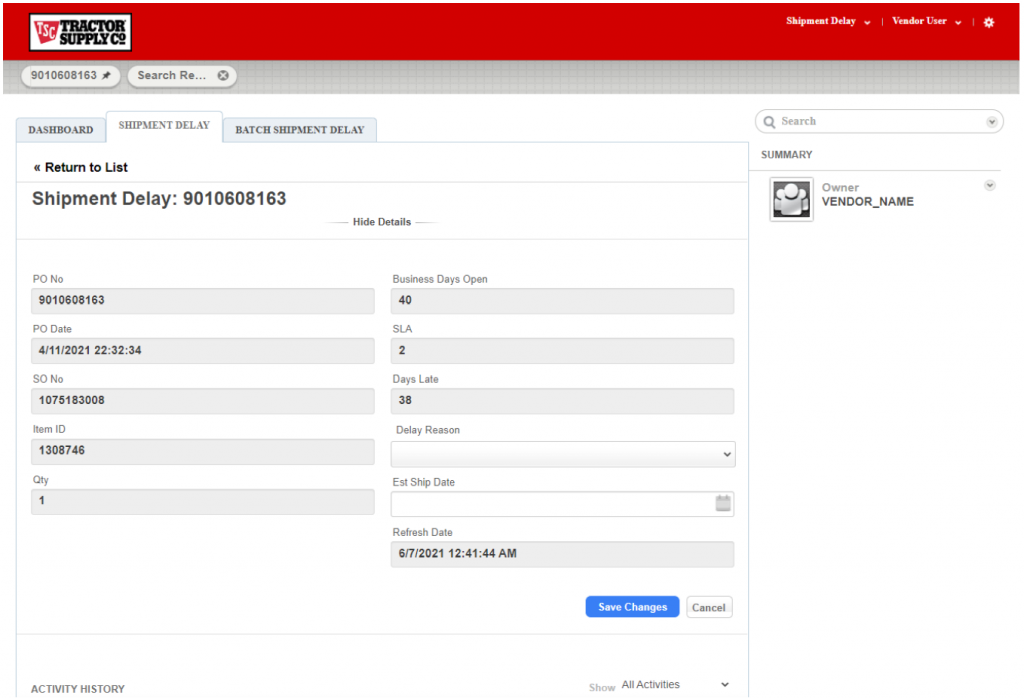Open the Delay Reason dropdown
The image size is (1024, 698).
563,454
